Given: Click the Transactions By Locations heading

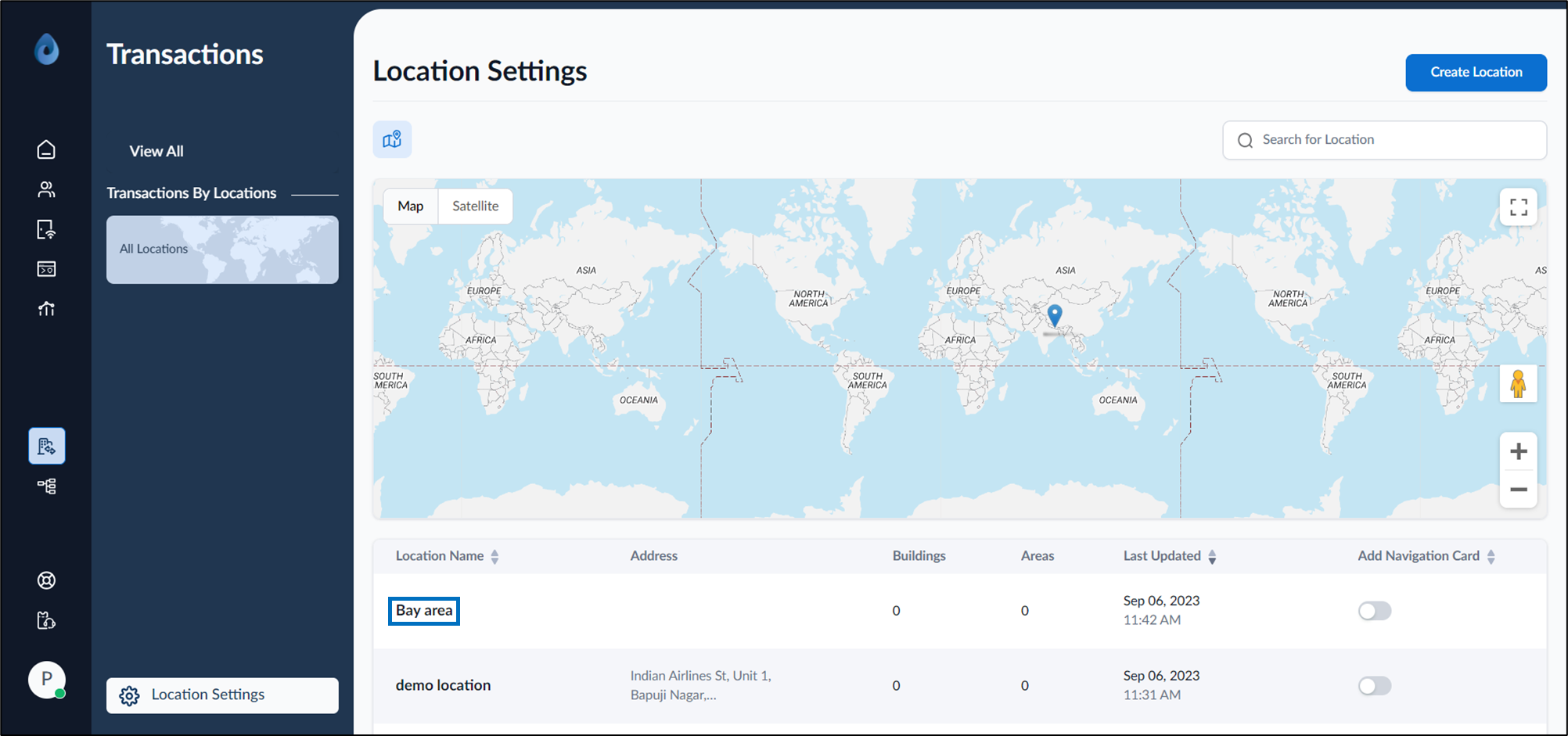Looking at the screenshot, I should pyautogui.click(x=192, y=193).
